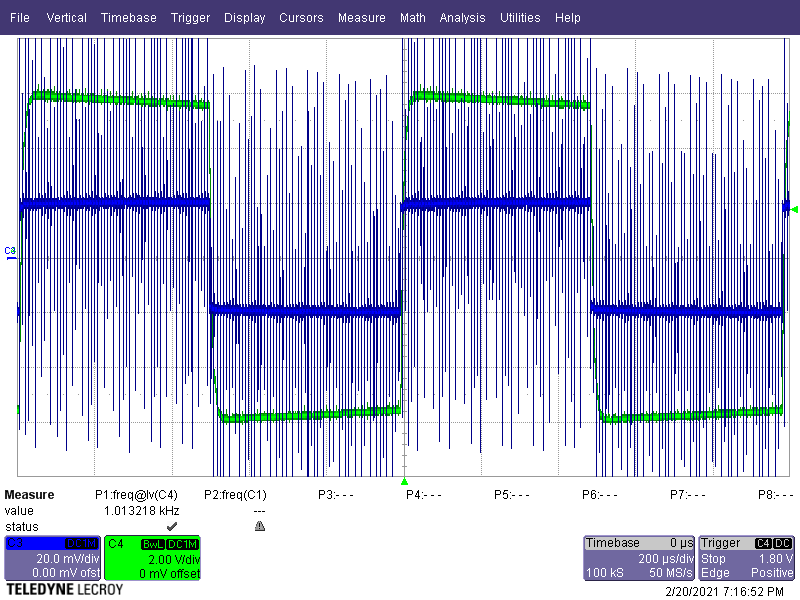Click the Measure label in the measurement table
800x600 pixels.
click(29, 495)
